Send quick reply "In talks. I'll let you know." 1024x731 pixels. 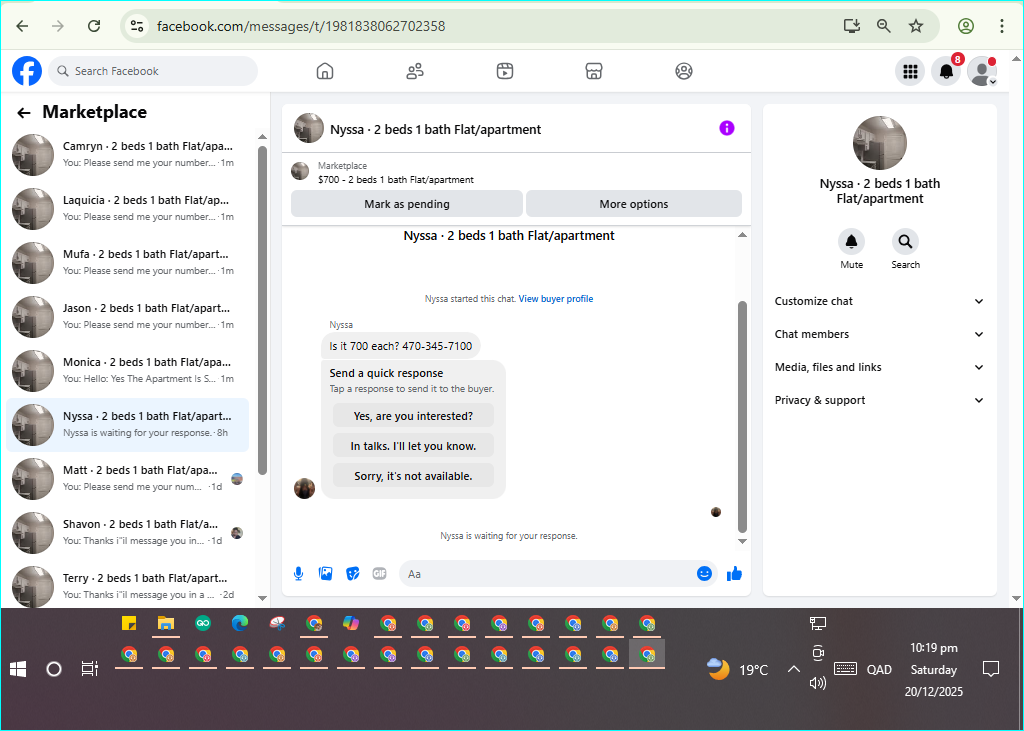(x=413, y=446)
